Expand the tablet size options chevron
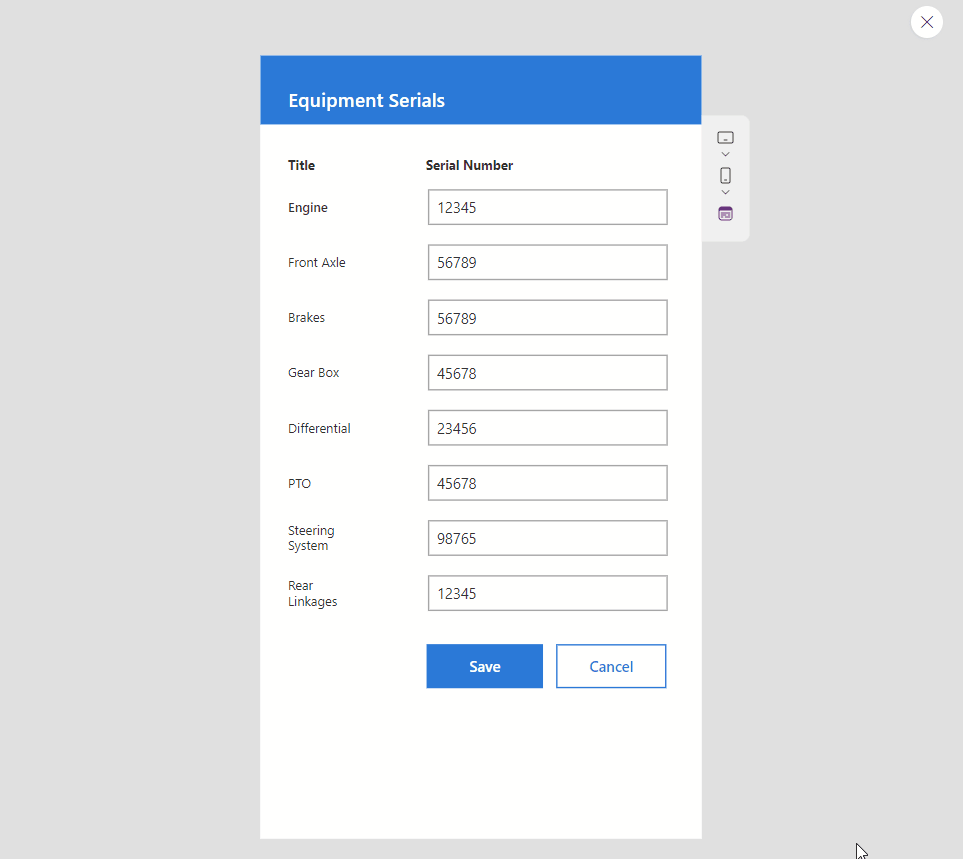Image resolution: width=963 pixels, height=859 pixels. 725,153
